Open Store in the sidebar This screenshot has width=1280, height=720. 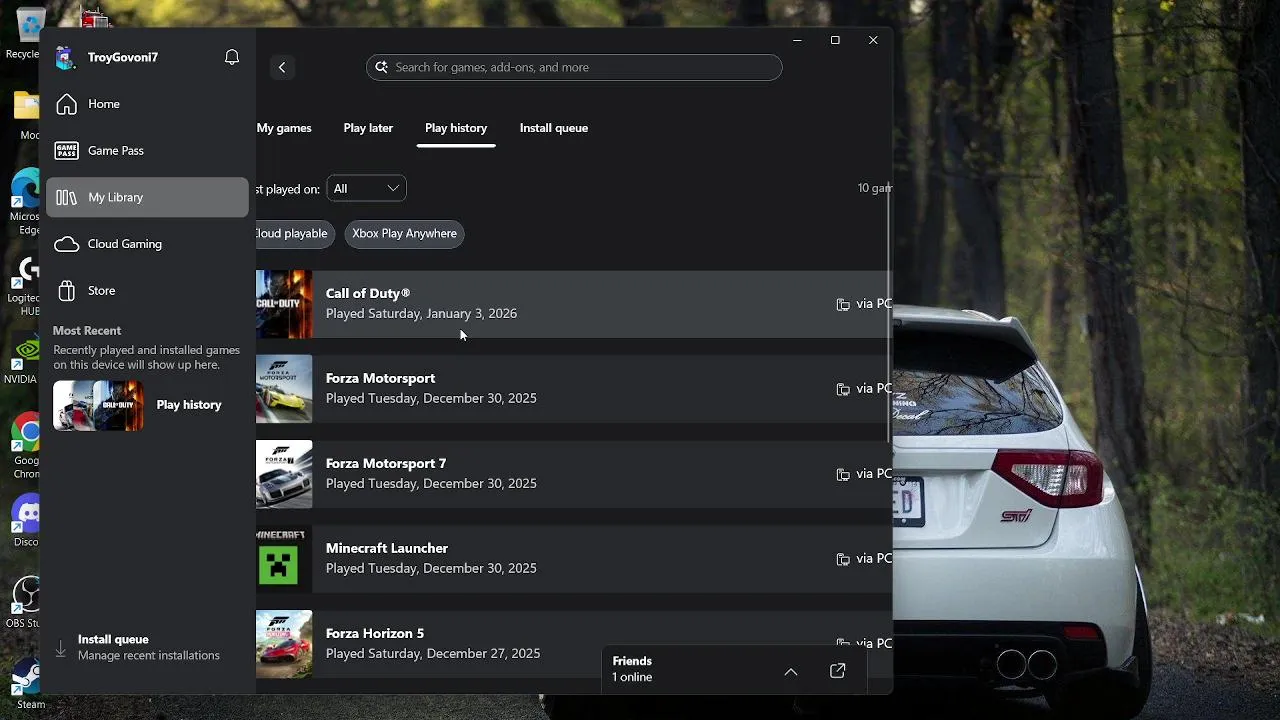click(147, 291)
